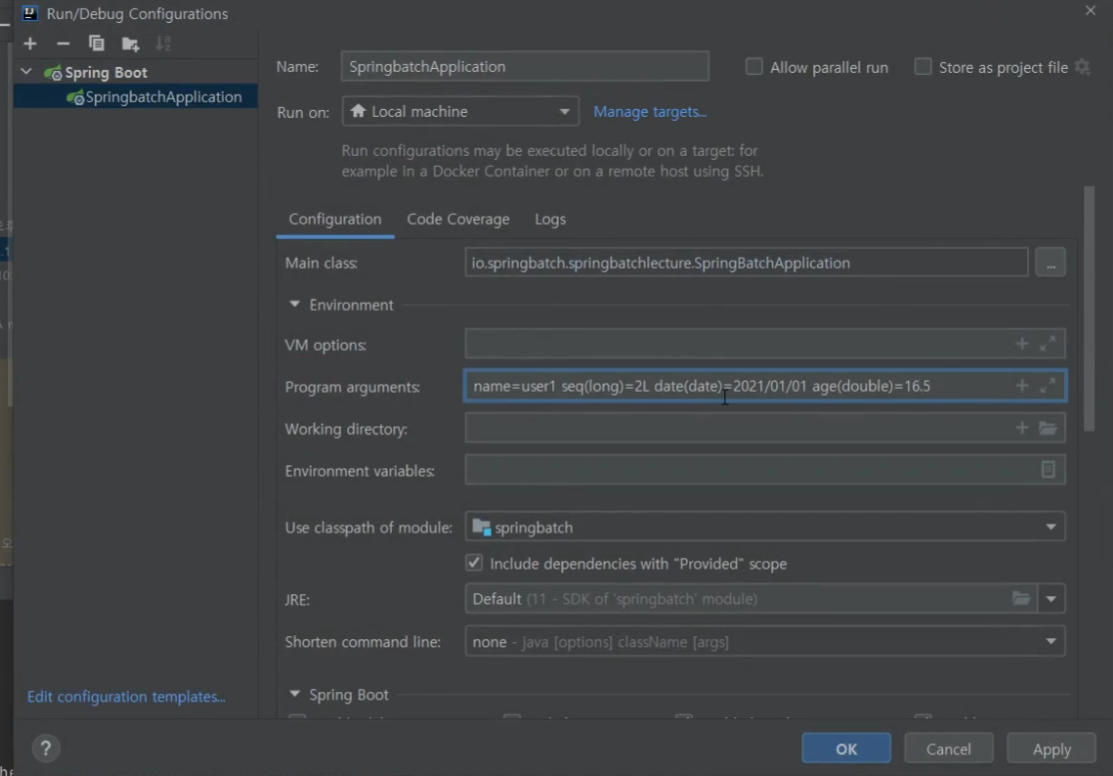This screenshot has height=776, width=1113.
Task: Sort configurations alphabetically
Action: (x=163, y=44)
